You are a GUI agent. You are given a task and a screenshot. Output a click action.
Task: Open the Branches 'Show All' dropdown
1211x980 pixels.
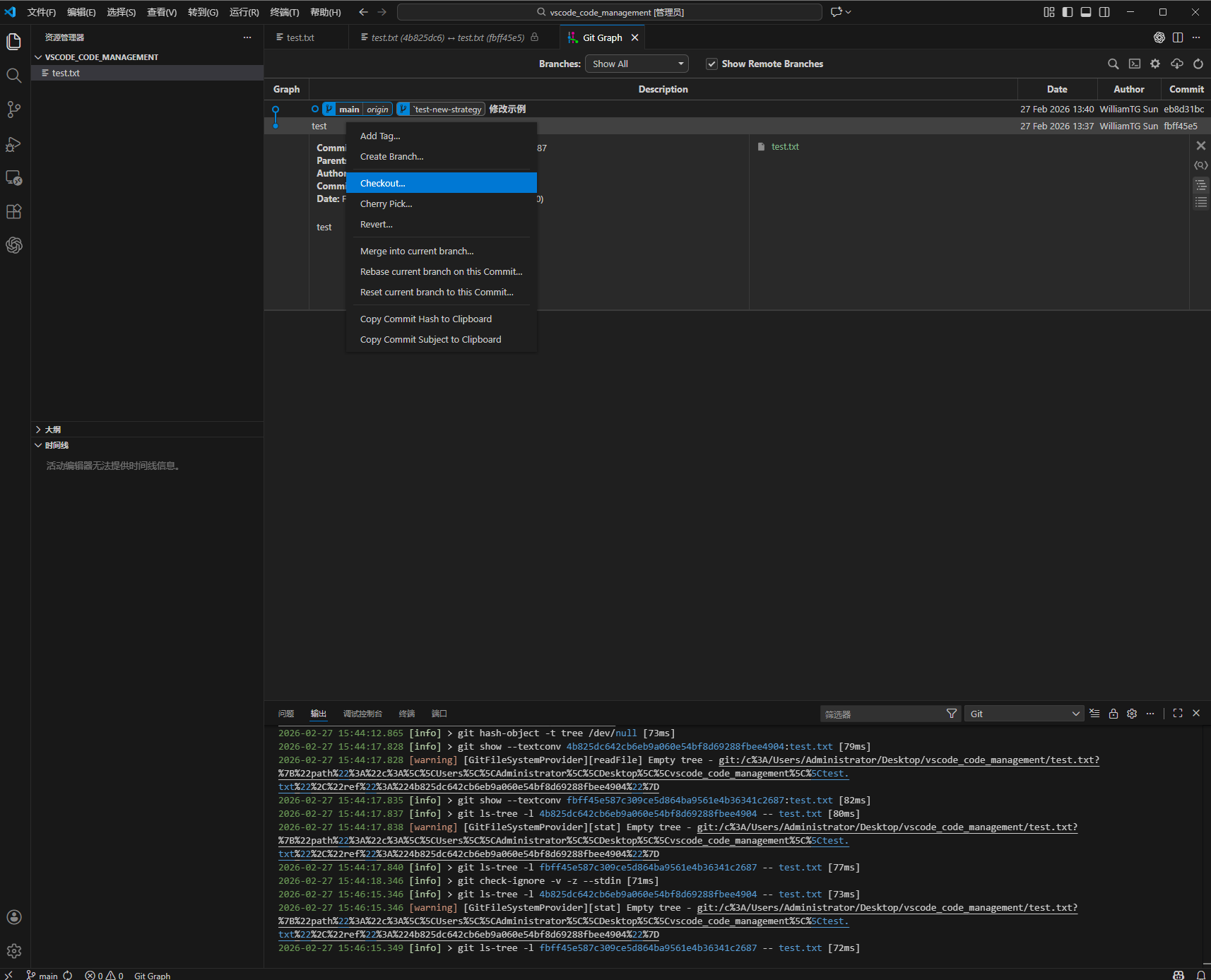[637, 64]
